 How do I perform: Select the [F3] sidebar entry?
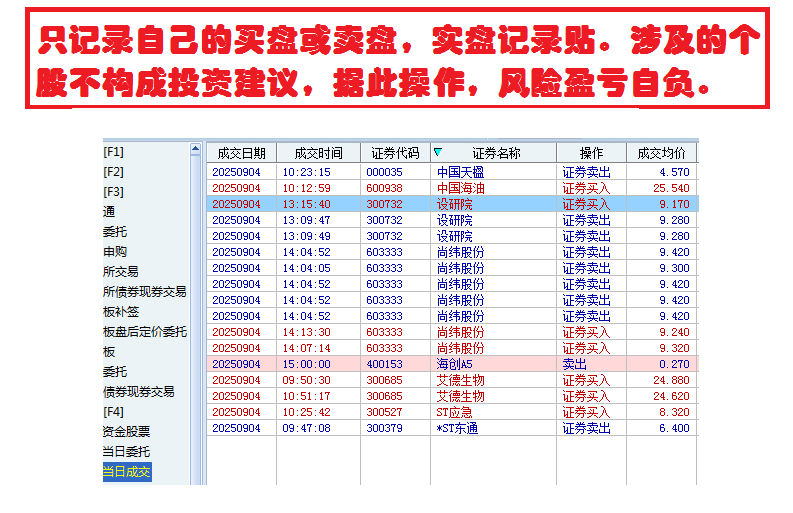point(113,192)
